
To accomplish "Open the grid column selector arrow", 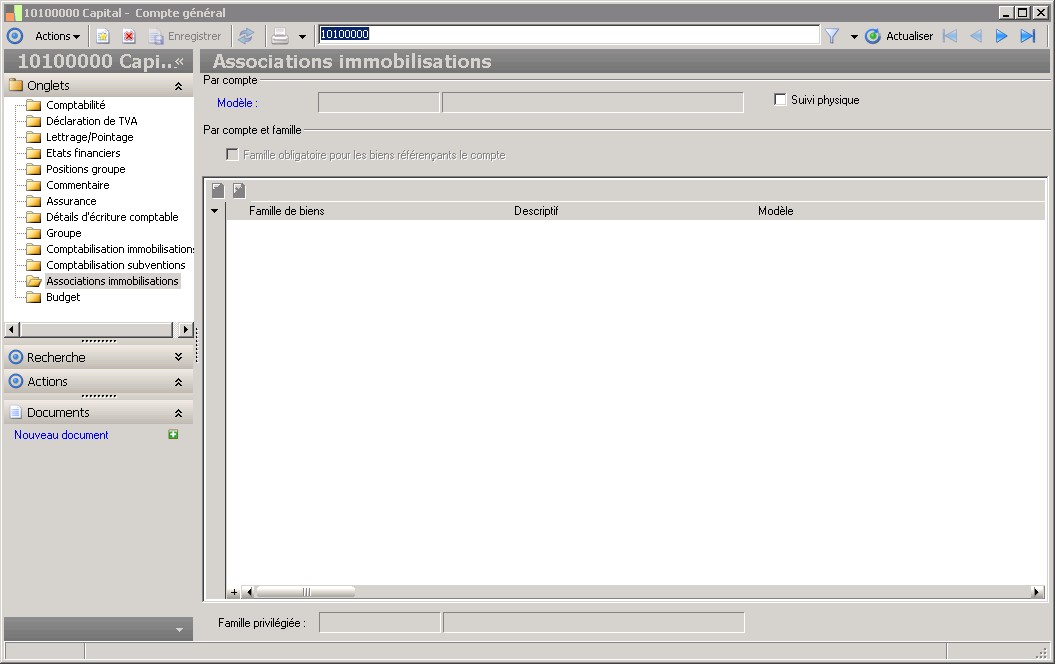I will tap(215, 211).
